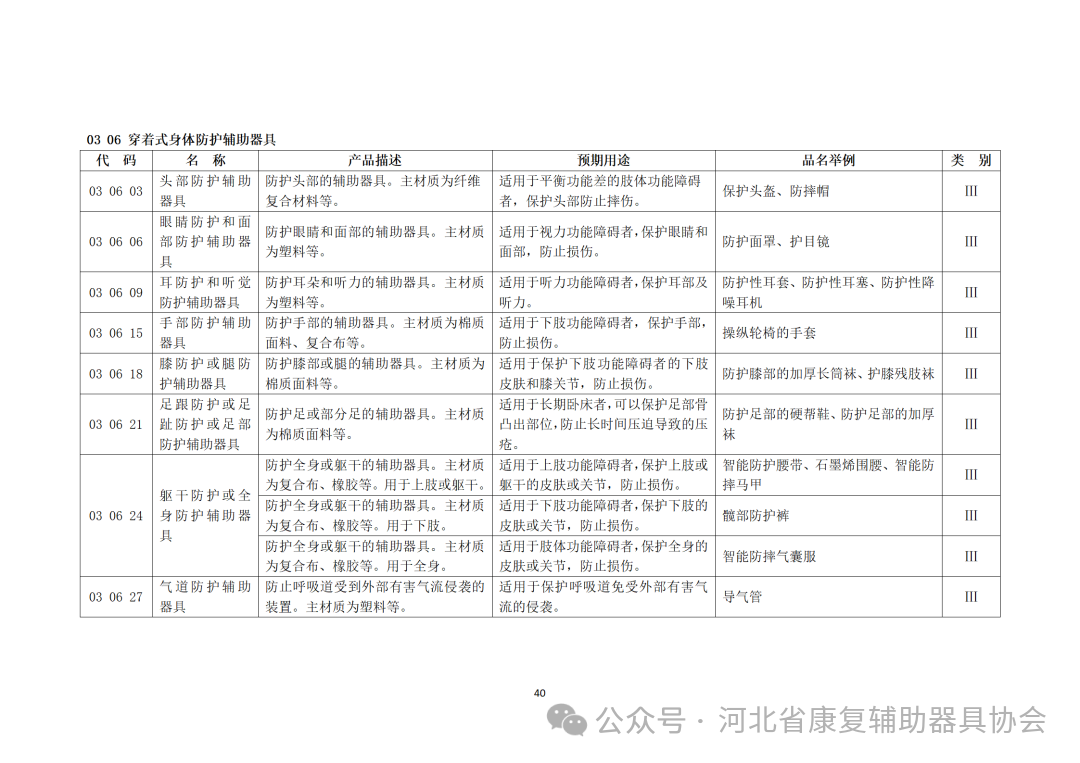Click the 防护面罩、护目镜 cell
1080x763 pixels.
pos(778,241)
